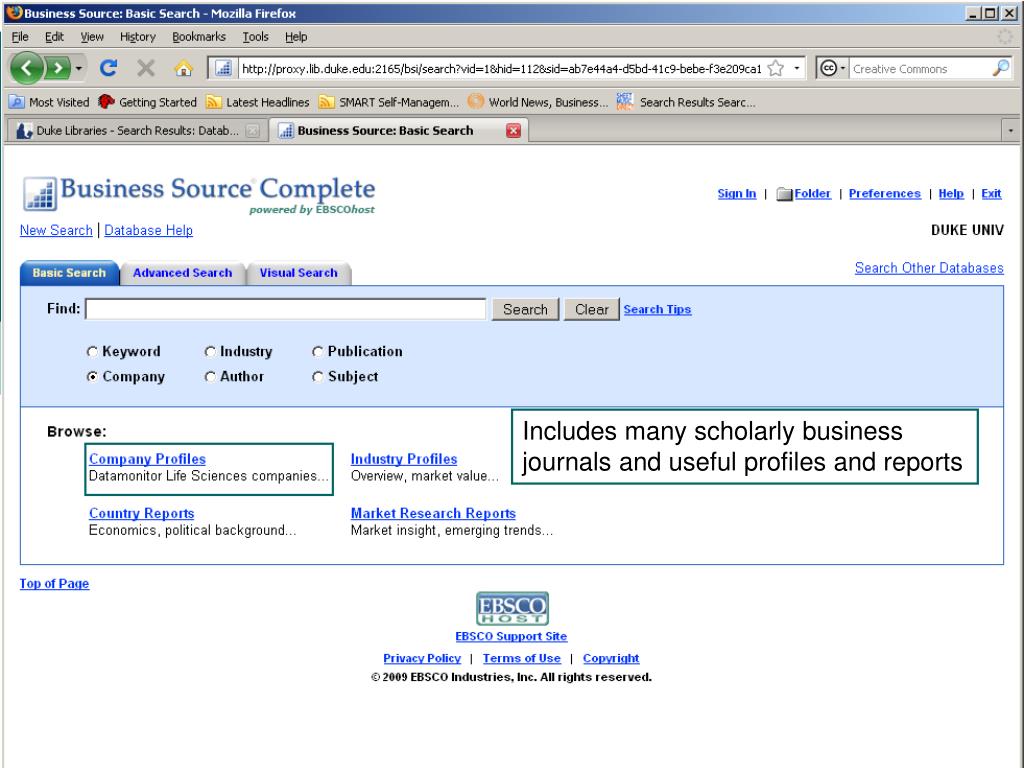Select the Subject radio button

point(317,376)
